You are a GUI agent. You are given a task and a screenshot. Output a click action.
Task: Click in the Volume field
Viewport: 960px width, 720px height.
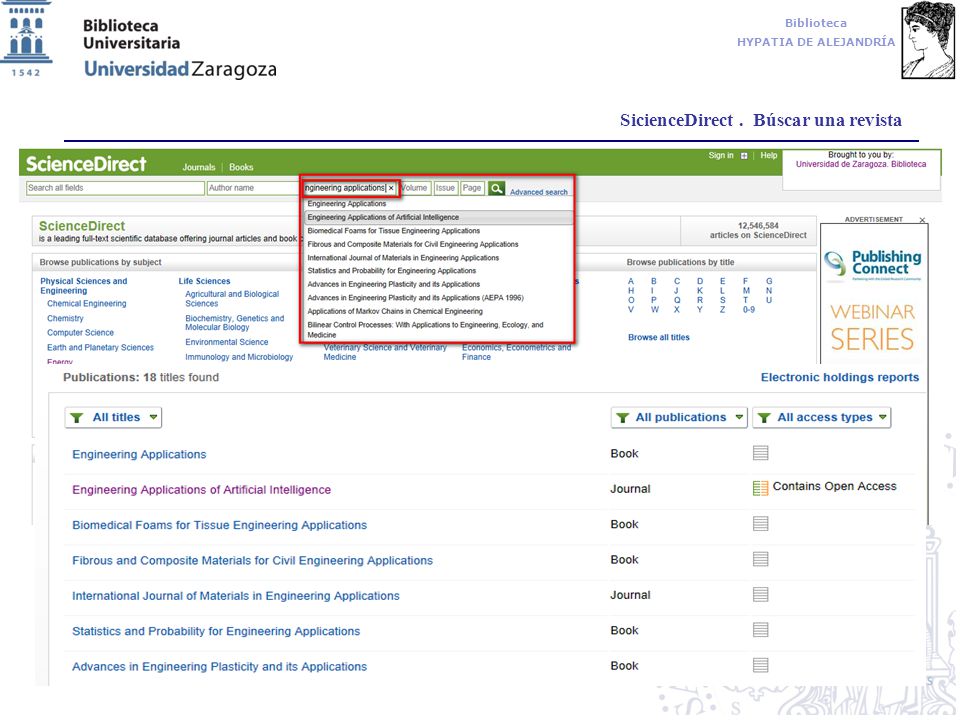coord(415,188)
